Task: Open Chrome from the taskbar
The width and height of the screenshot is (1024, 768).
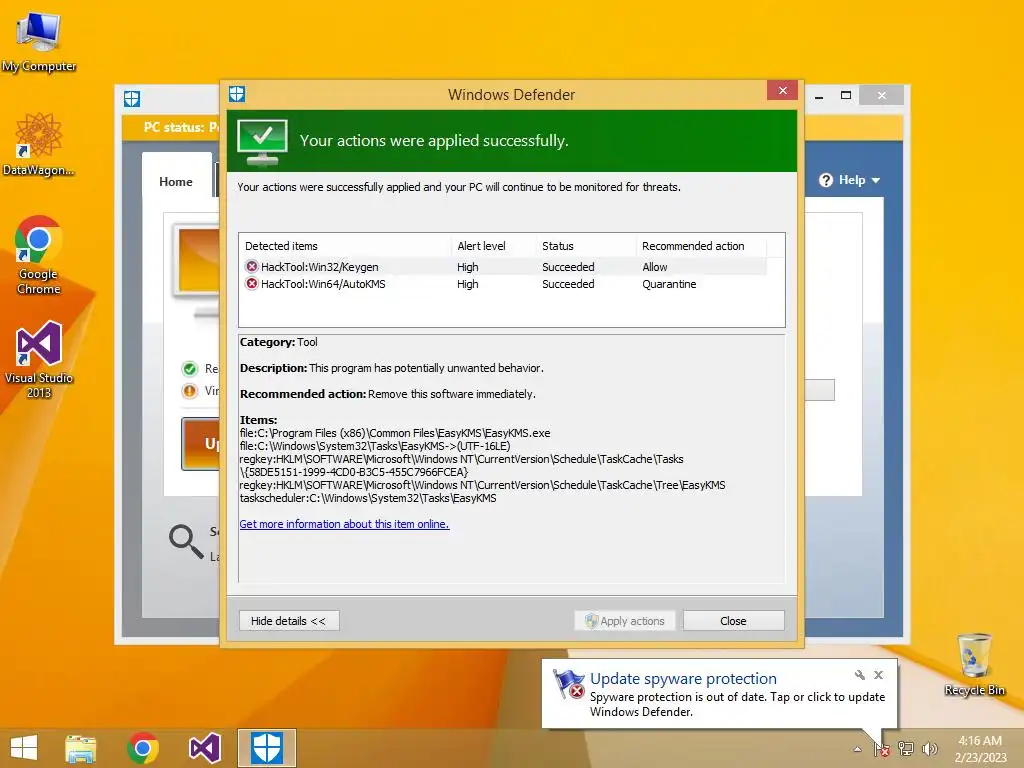Action: click(x=143, y=748)
